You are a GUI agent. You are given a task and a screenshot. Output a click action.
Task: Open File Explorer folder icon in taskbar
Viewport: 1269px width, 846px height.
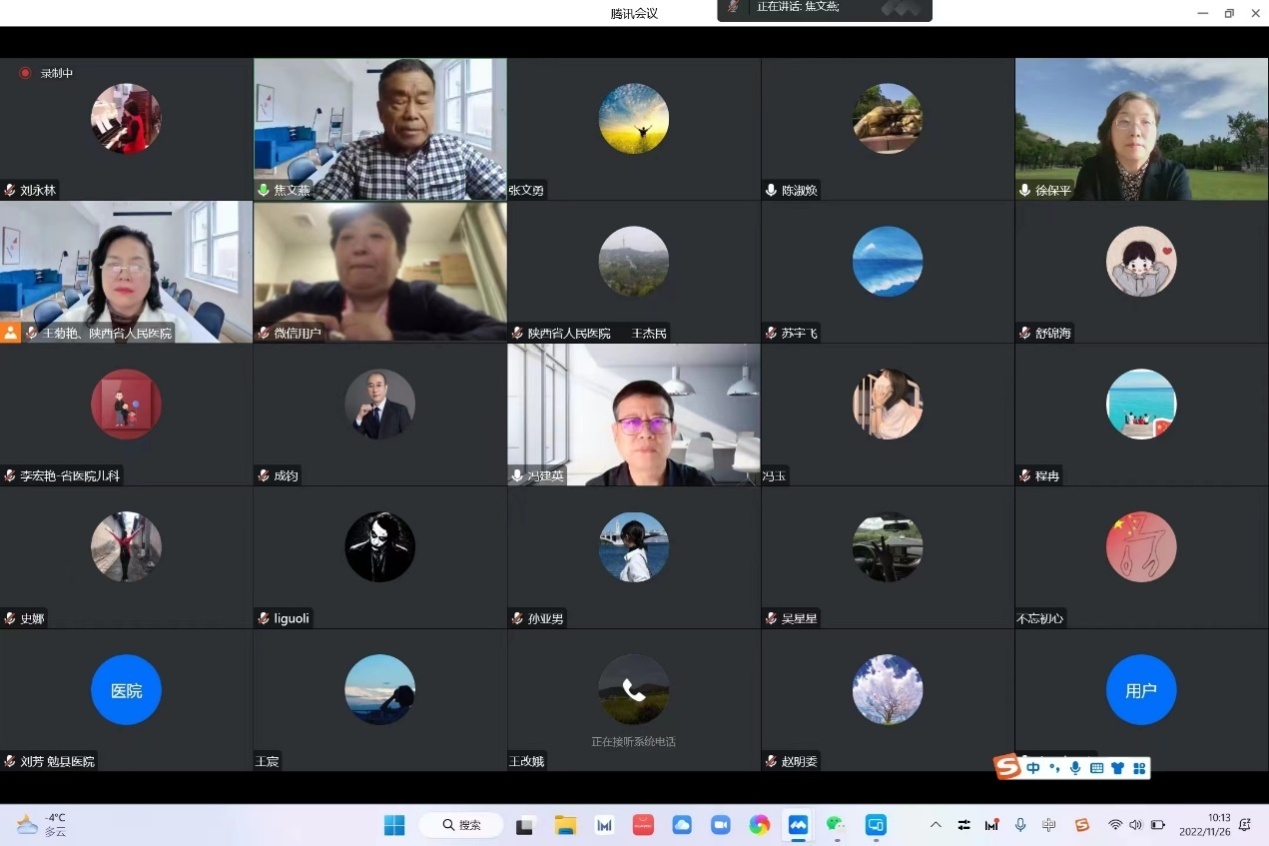click(x=566, y=825)
